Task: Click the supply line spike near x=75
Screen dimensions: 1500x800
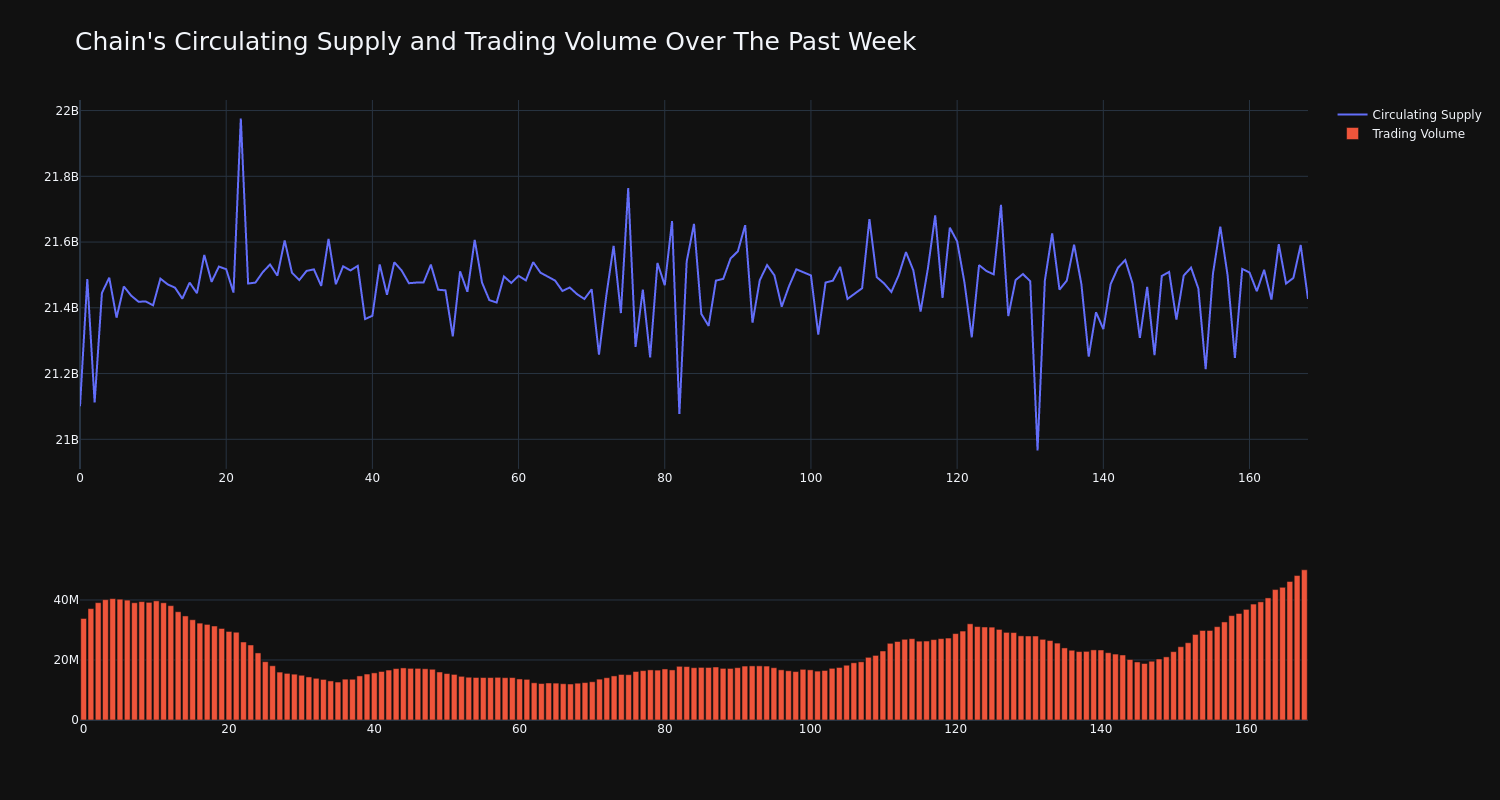Action: pyautogui.click(x=628, y=189)
